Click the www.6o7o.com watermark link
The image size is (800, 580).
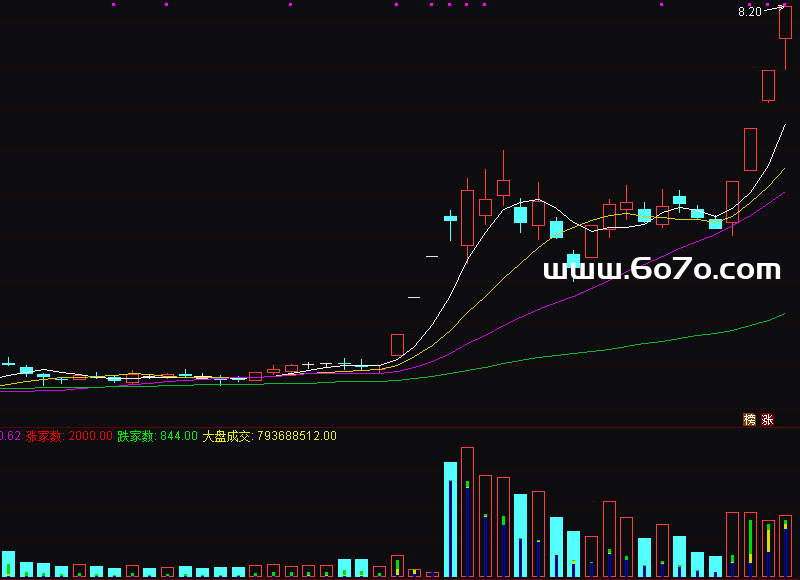tap(661, 269)
